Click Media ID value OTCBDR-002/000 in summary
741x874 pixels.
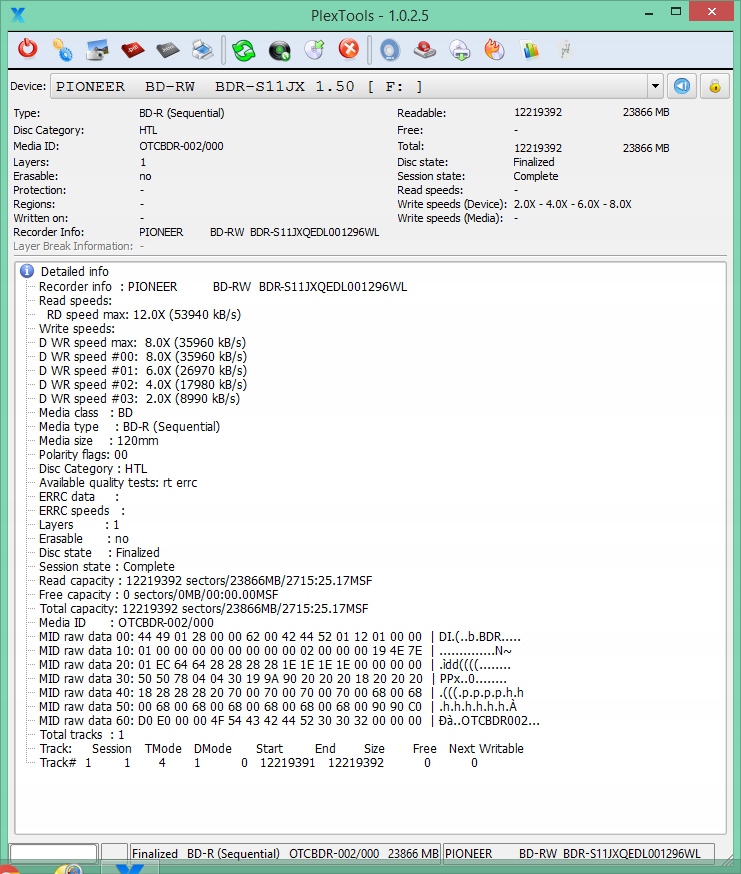(x=181, y=146)
